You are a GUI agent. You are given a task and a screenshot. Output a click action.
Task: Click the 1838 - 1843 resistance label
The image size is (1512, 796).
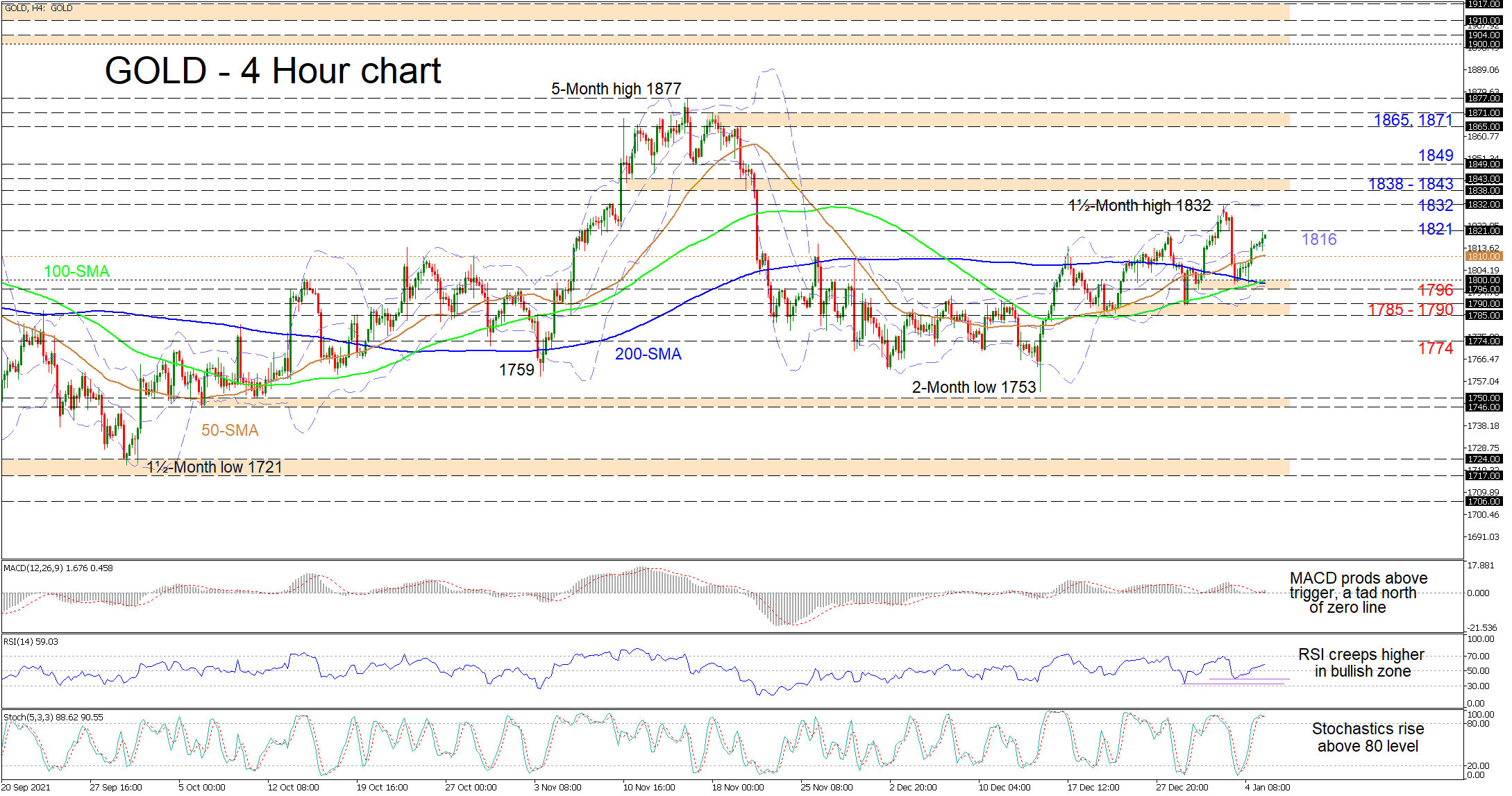coord(1410,184)
